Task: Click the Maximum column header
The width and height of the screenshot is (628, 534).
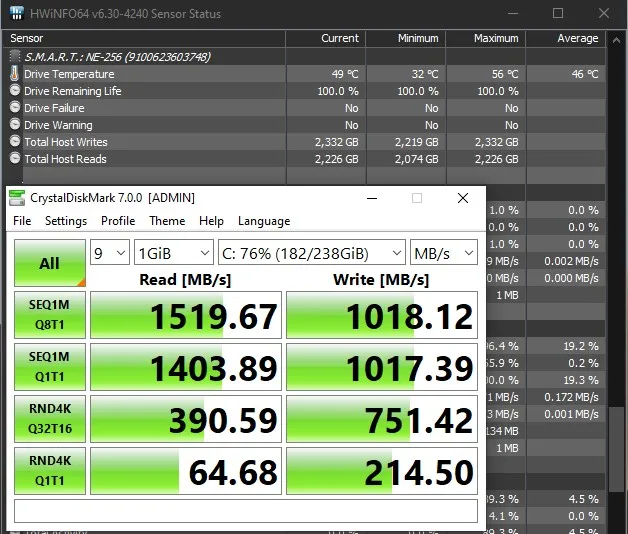Action: pyautogui.click(x=485, y=38)
